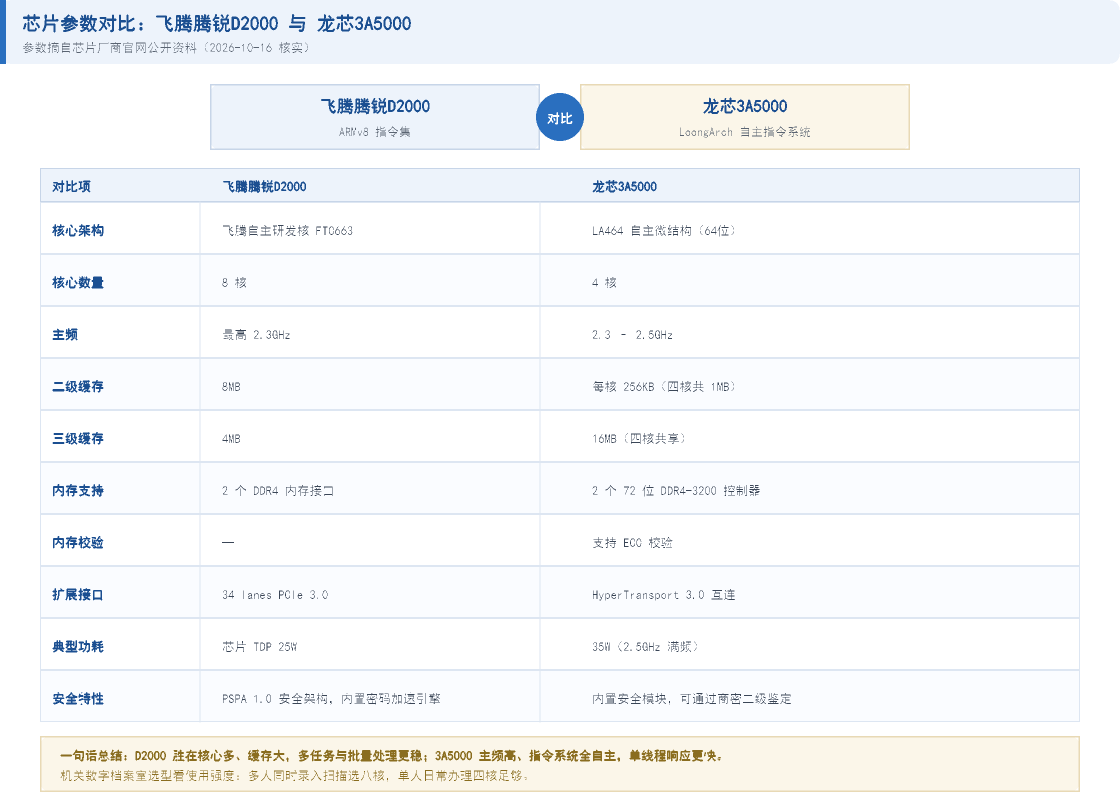Click the 安全特性 row label
The image size is (1120, 800).
tap(78, 699)
